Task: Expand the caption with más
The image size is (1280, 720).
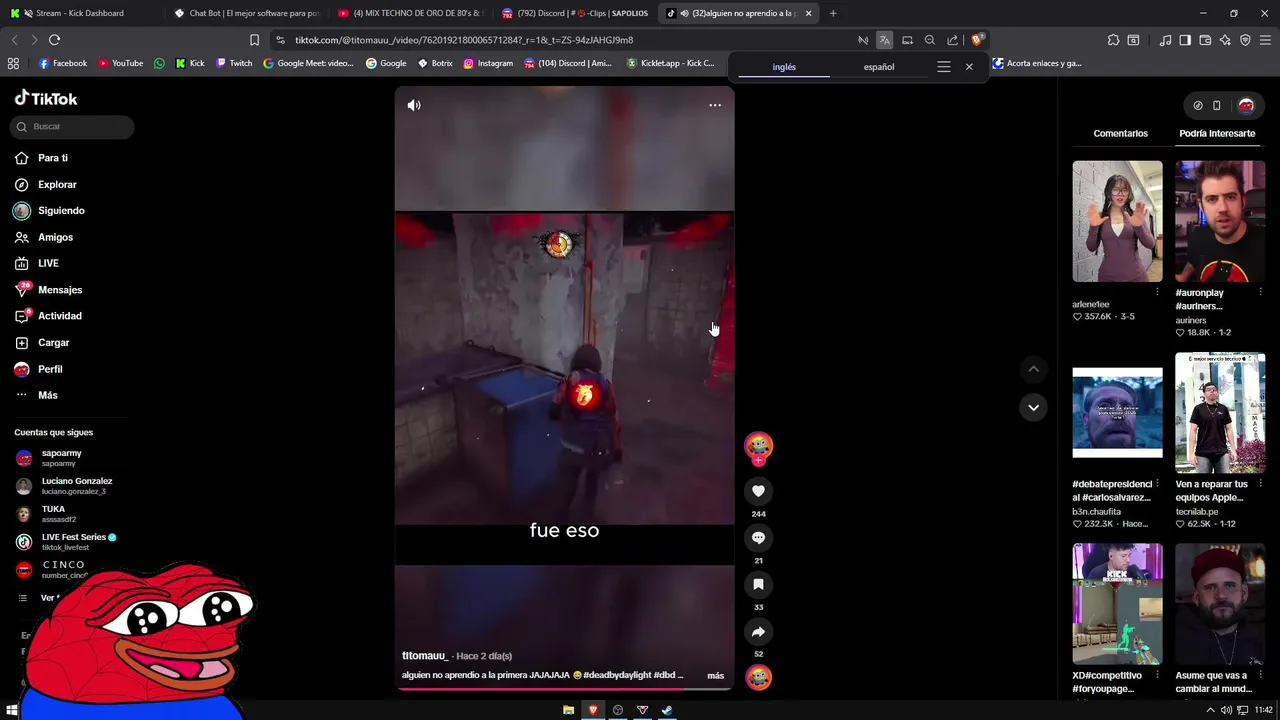Action: click(716, 676)
